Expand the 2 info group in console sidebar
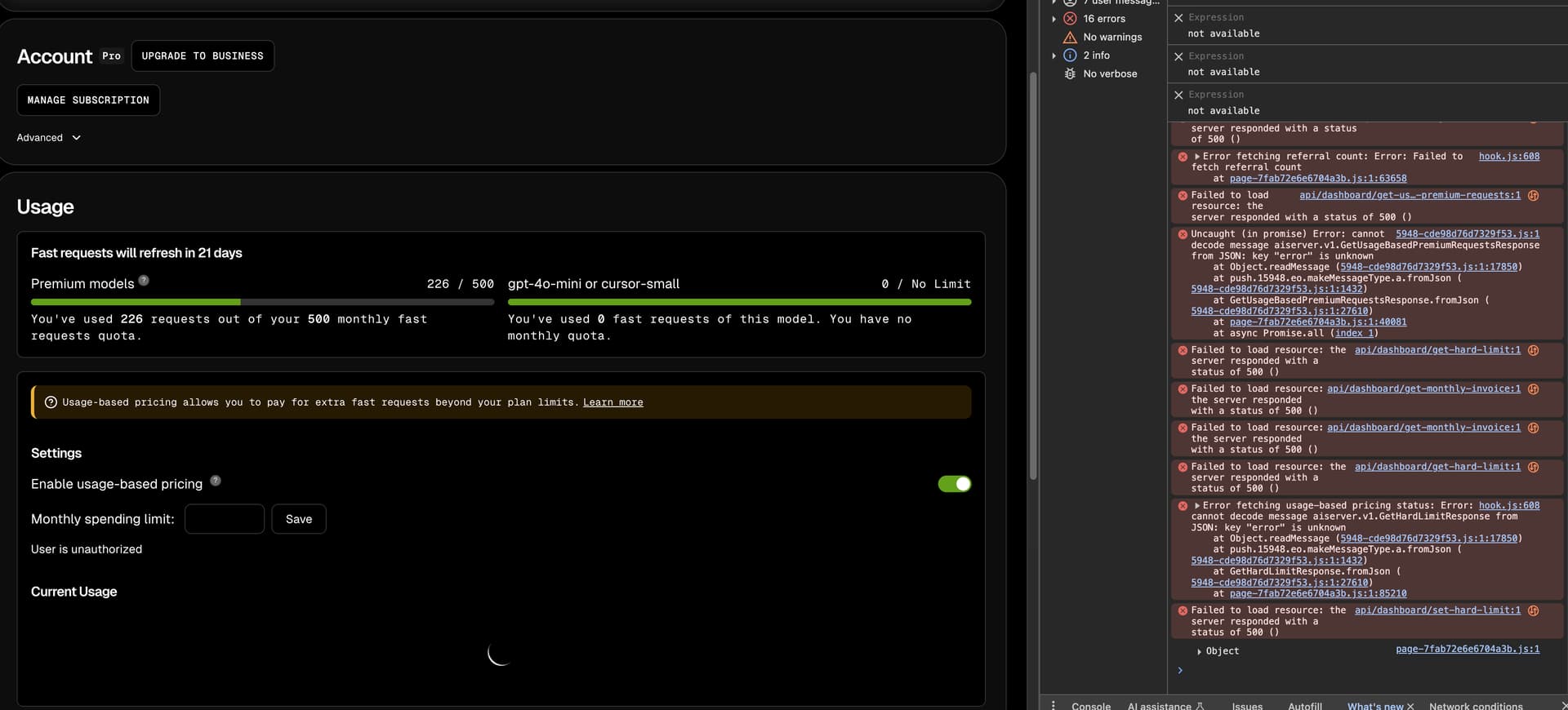 1053,55
